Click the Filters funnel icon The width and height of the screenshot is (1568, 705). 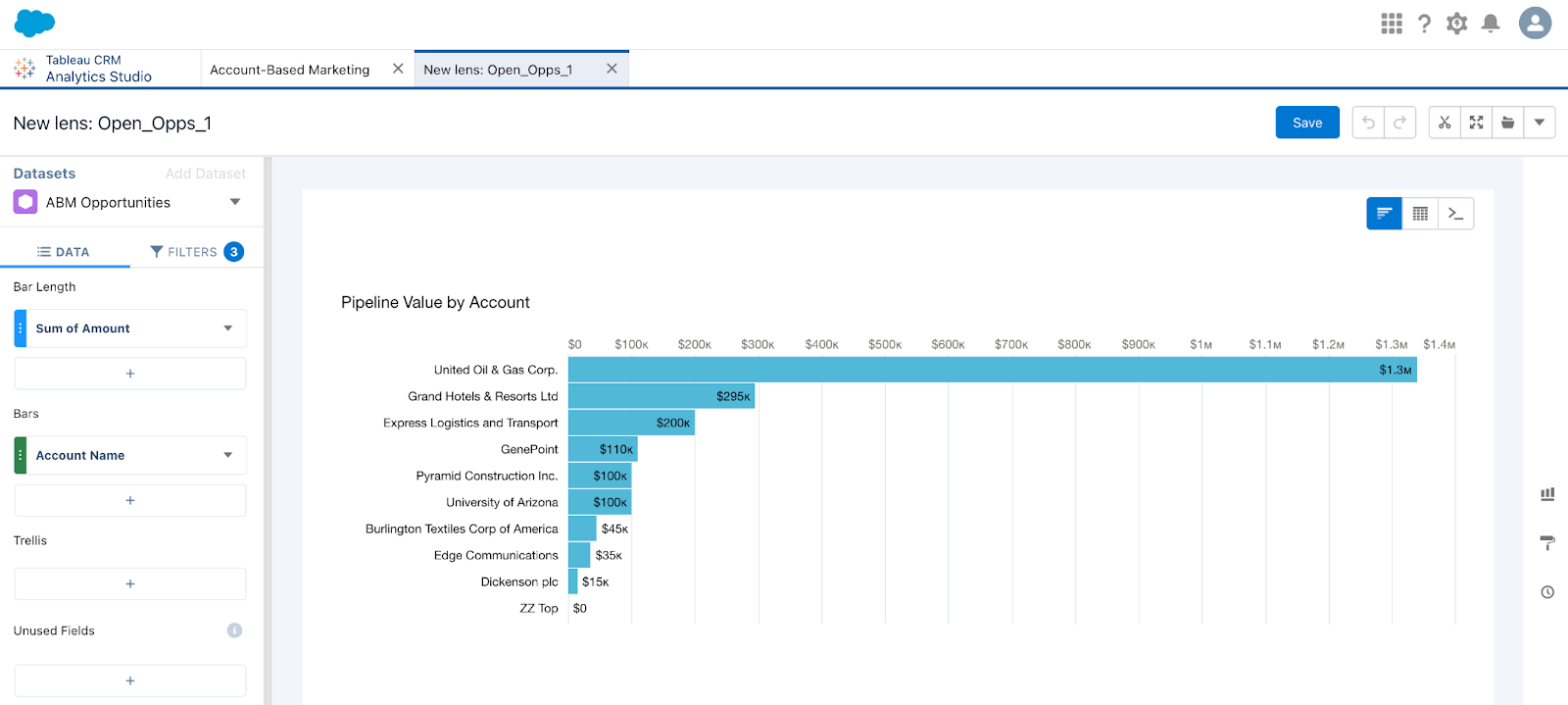pos(156,252)
